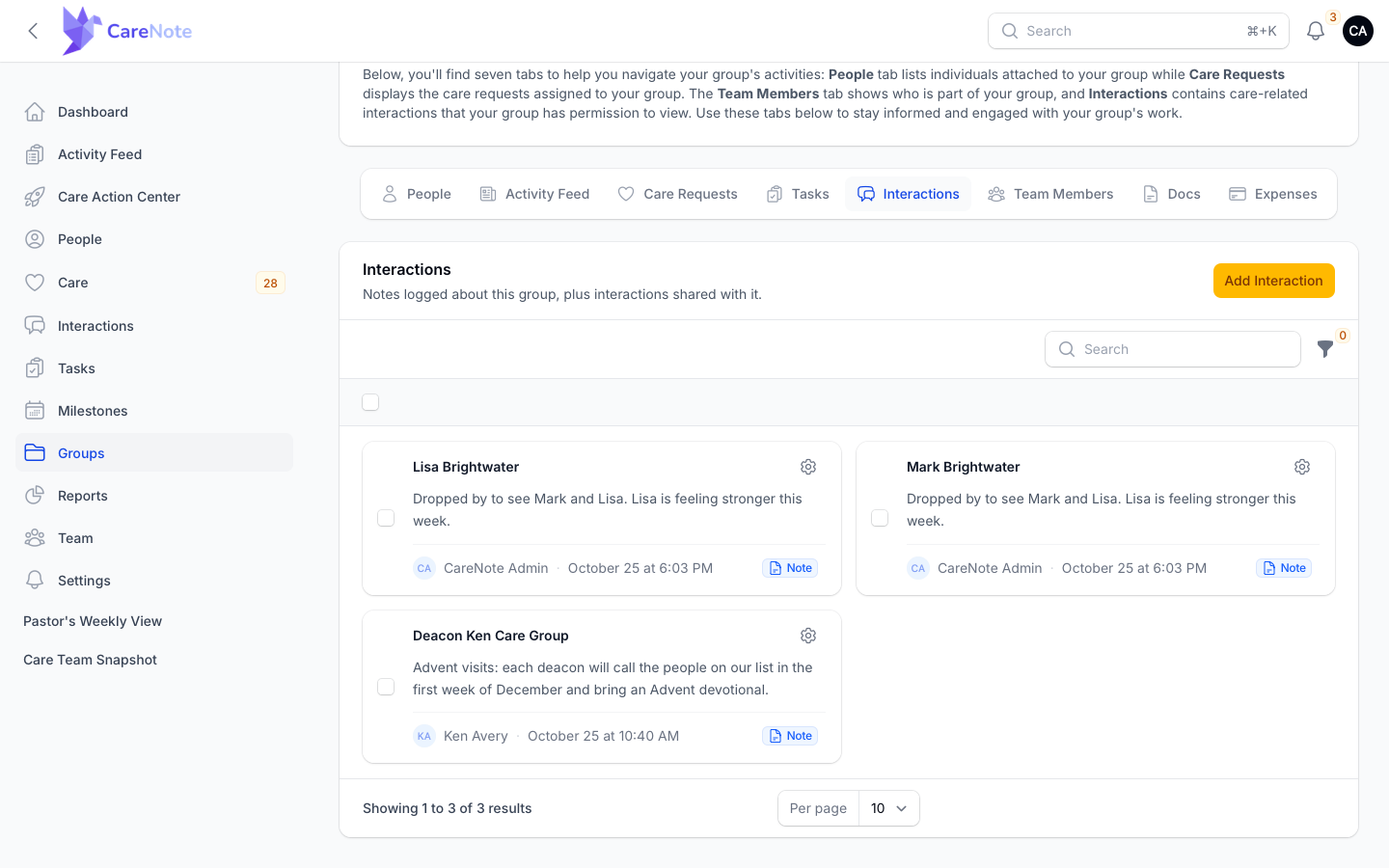1389x868 pixels.
Task: Click Note badge on Ken Avery interaction
Action: (790, 736)
